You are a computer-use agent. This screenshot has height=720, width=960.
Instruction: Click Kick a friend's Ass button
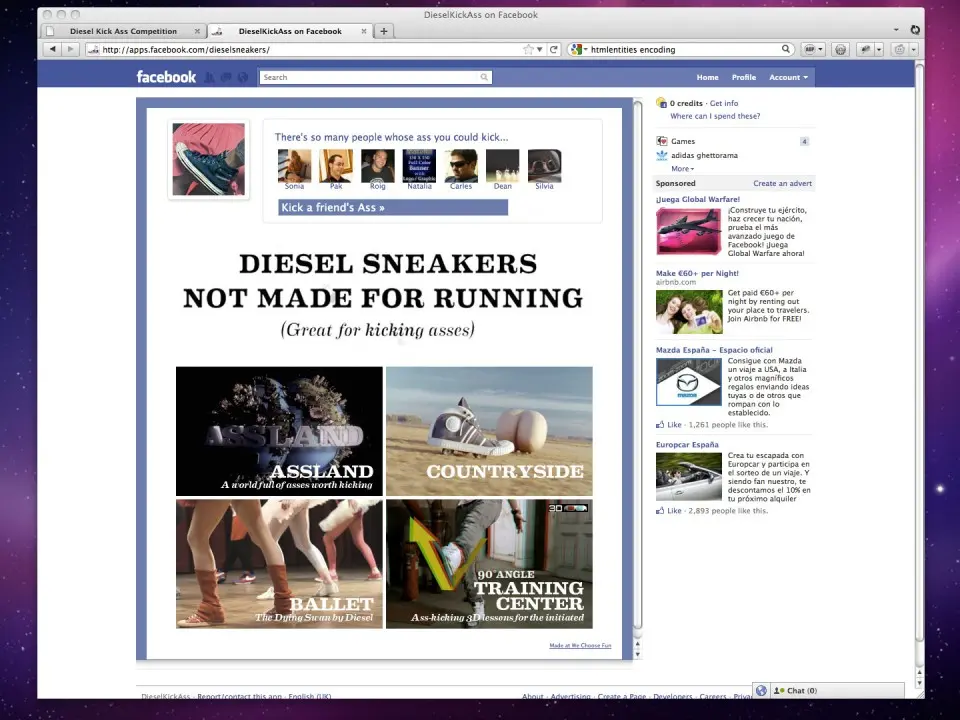tap(393, 208)
